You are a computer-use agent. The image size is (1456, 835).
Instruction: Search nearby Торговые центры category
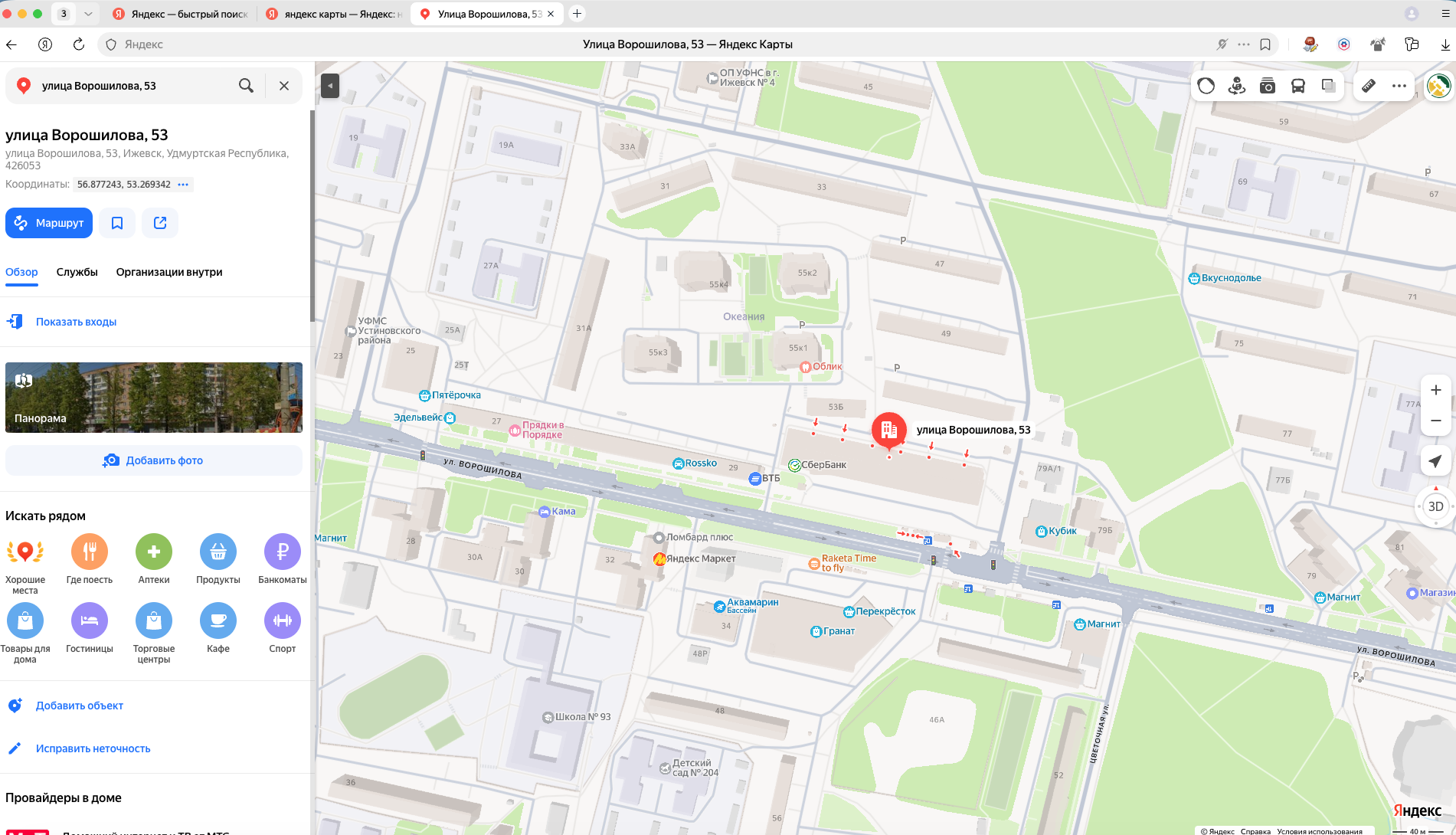click(x=154, y=633)
